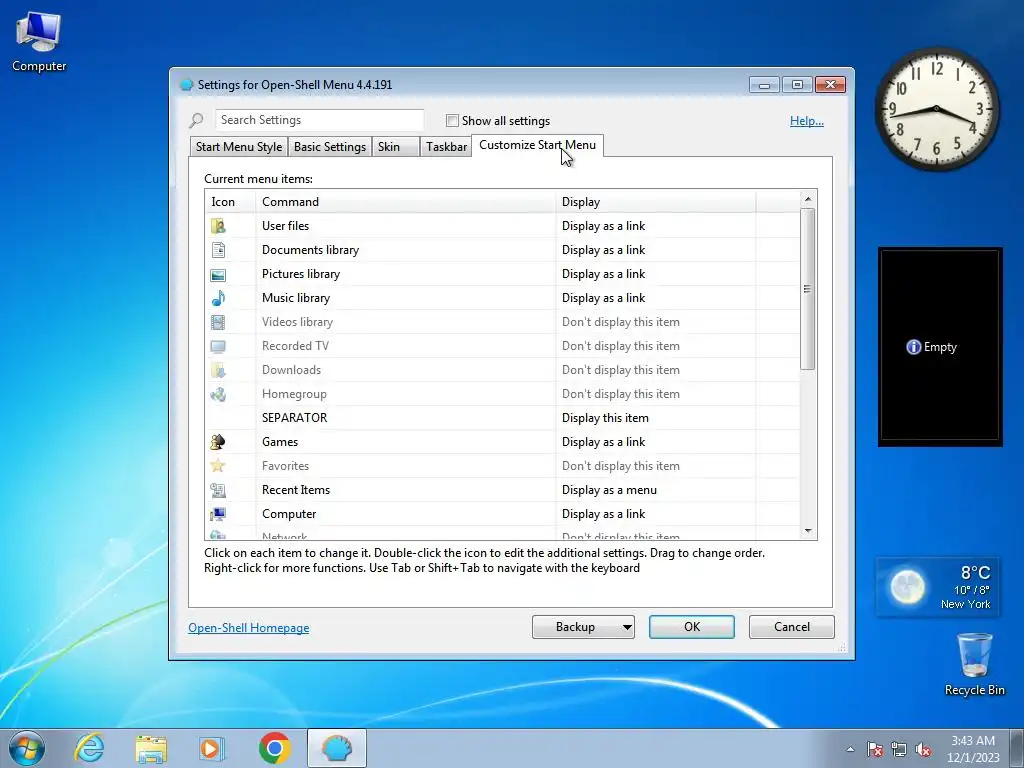Select the Downloads command text
1024x768 pixels.
(291, 370)
